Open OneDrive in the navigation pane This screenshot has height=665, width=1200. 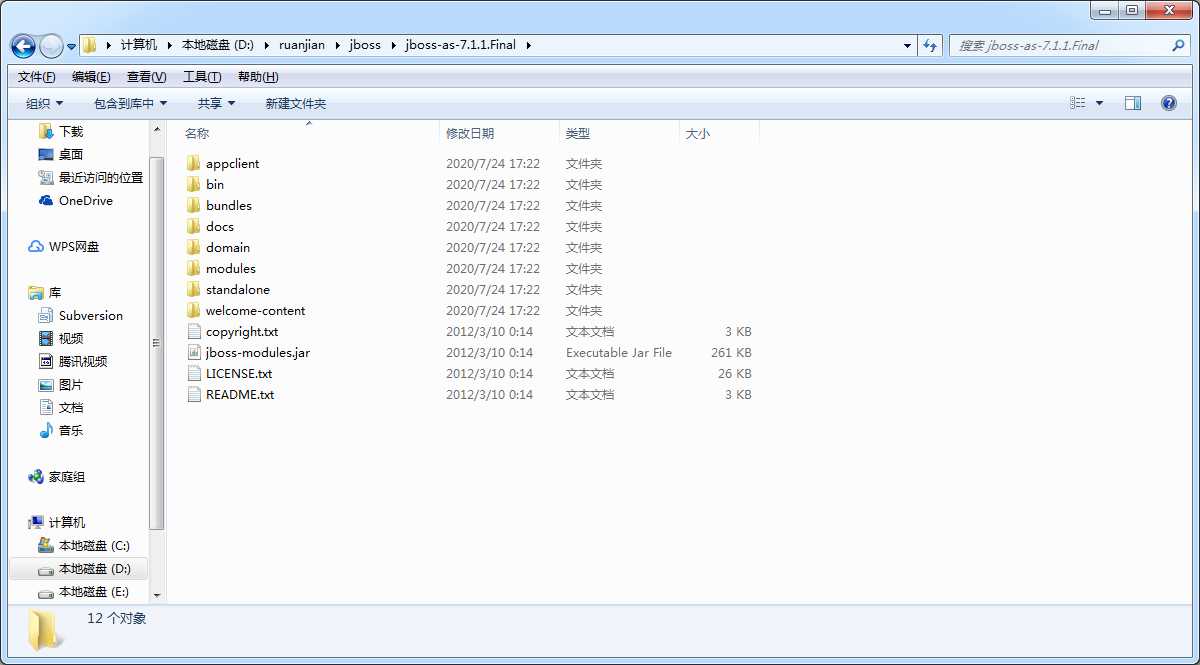86,200
